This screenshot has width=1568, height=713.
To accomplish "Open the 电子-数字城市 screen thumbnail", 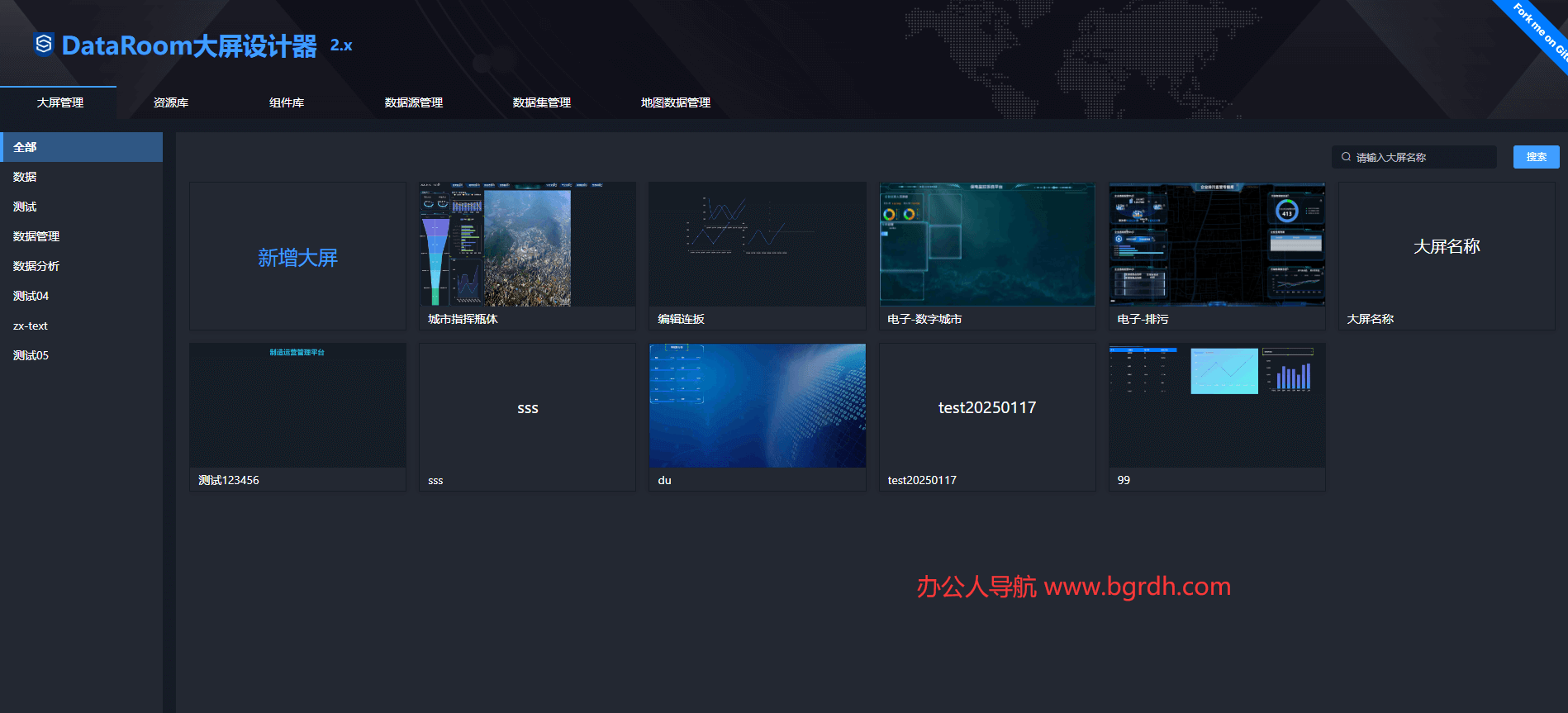I will click(x=986, y=245).
